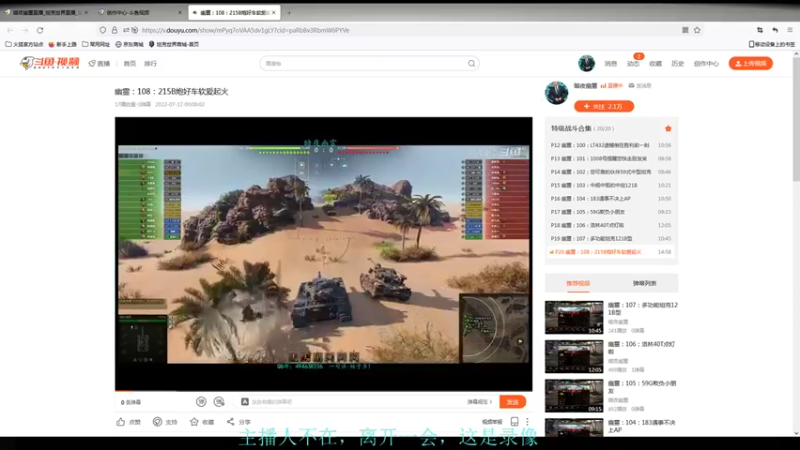Viewport: 800px width, 450px height.
Task: Open danmaku settings icon
Action: click(219, 402)
